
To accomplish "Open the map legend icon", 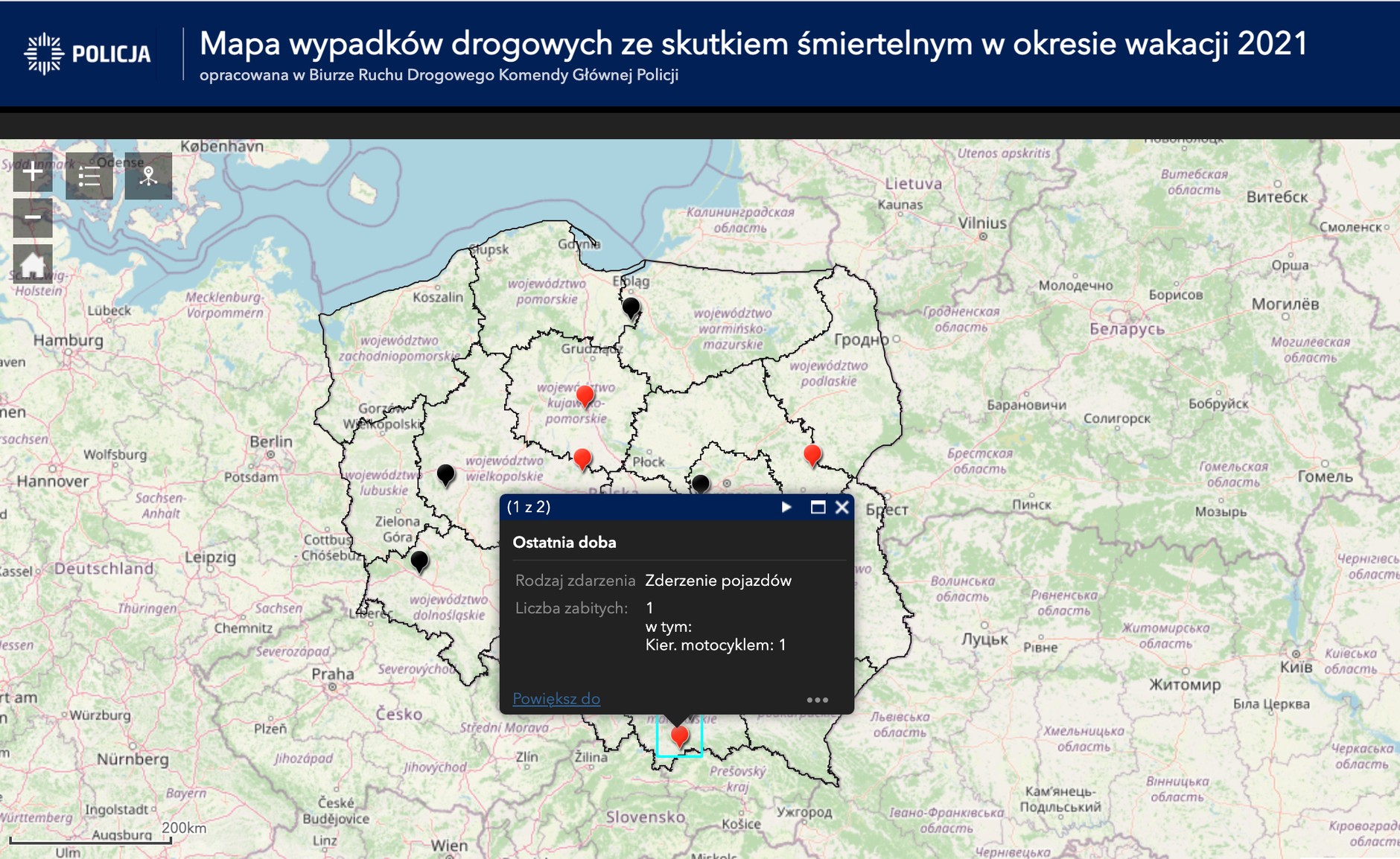I will (88, 177).
